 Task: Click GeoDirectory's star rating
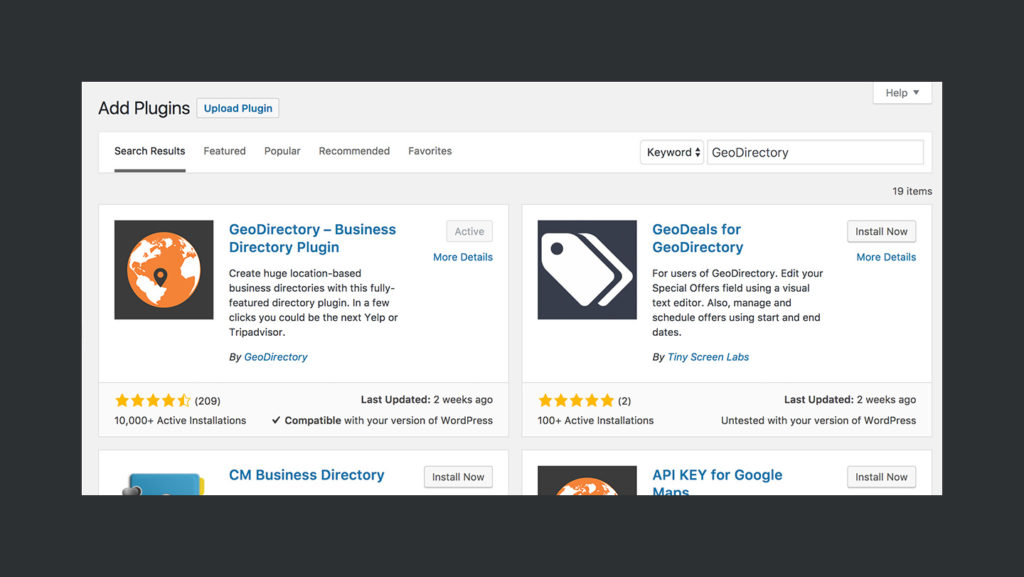pyautogui.click(x=150, y=399)
